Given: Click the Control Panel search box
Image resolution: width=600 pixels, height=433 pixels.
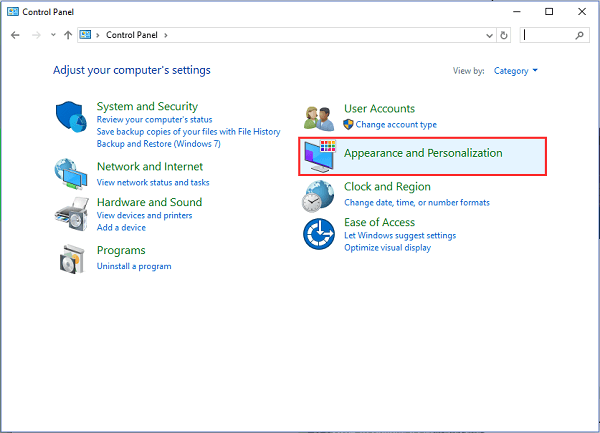Looking at the screenshot, I should click(550, 35).
